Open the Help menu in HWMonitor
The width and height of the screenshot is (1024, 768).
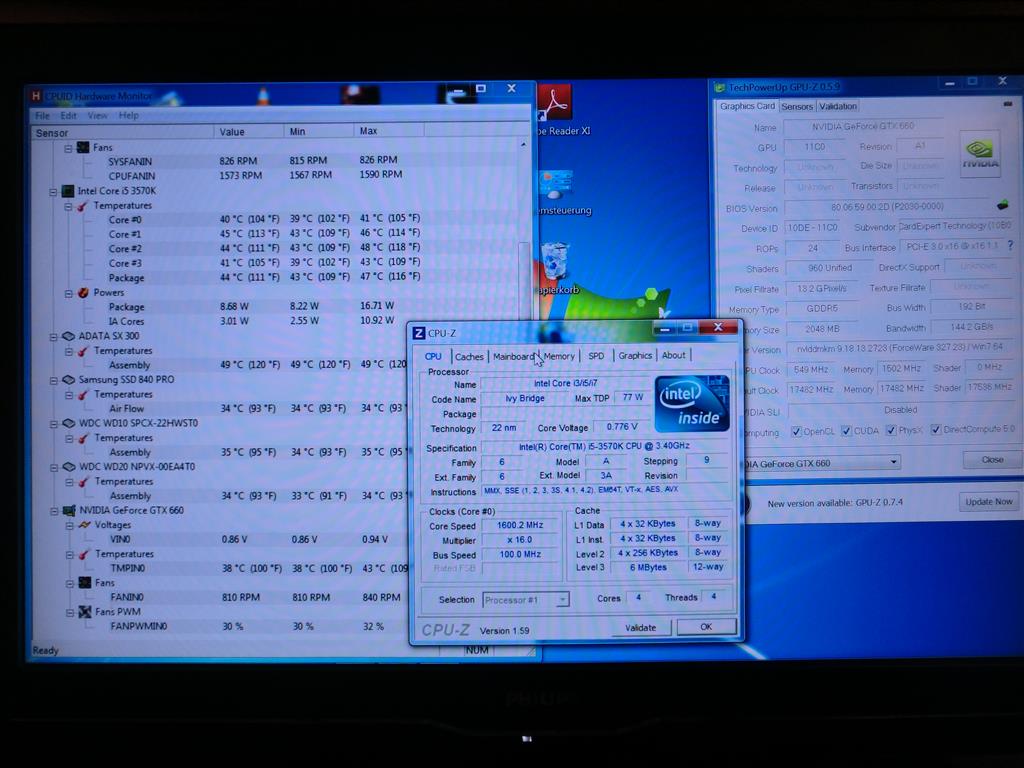coord(129,115)
